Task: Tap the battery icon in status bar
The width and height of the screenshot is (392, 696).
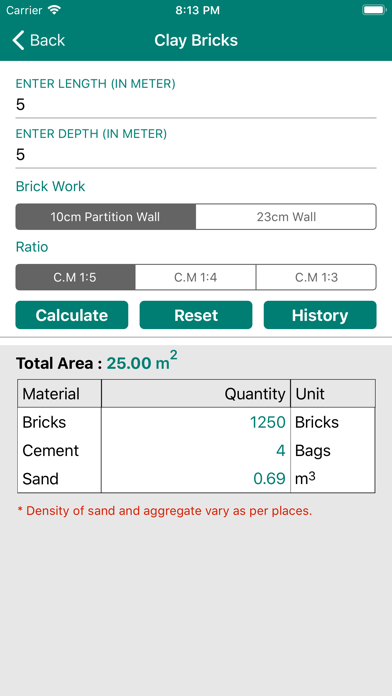Action: [374, 10]
